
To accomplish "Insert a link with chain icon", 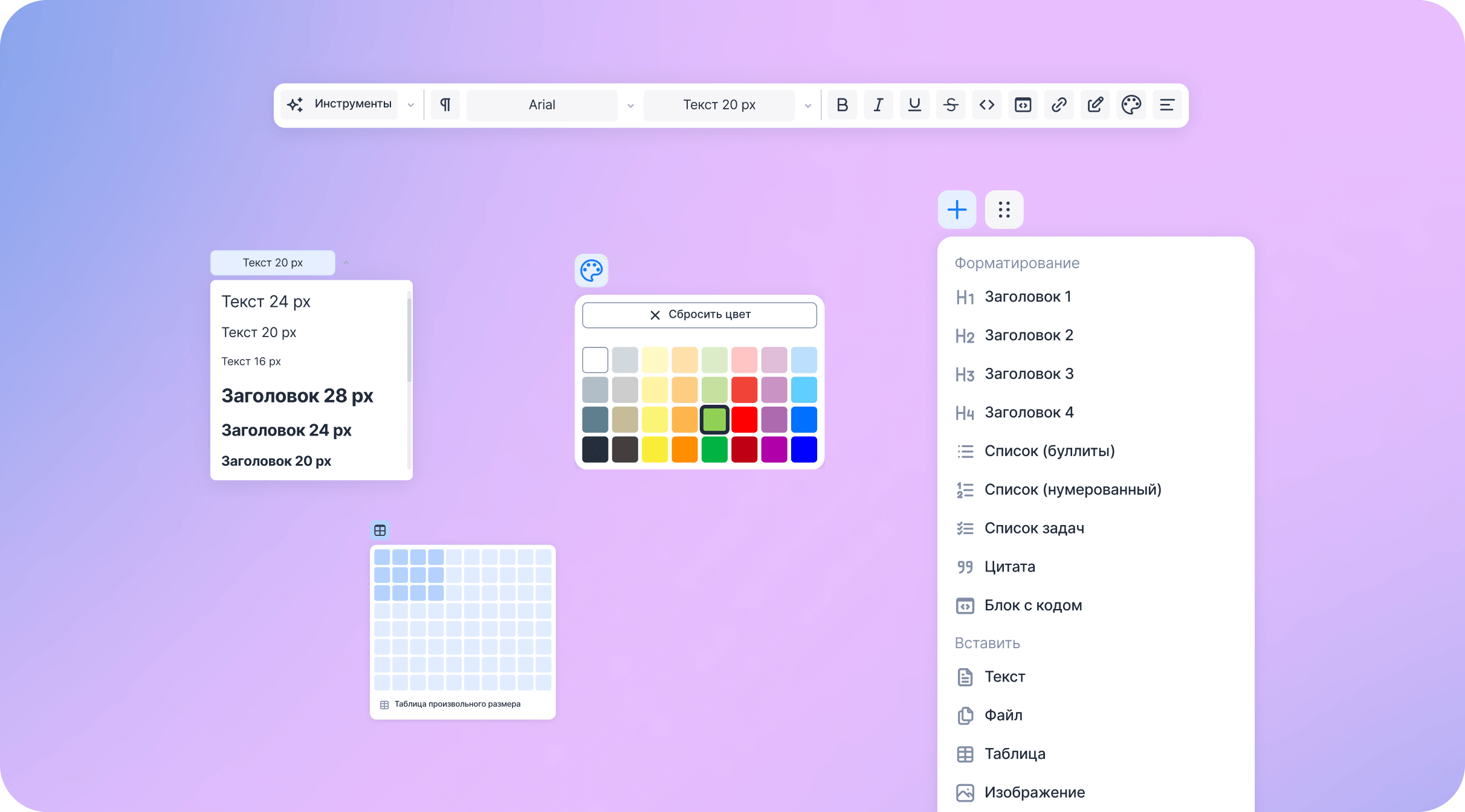I will click(1059, 105).
